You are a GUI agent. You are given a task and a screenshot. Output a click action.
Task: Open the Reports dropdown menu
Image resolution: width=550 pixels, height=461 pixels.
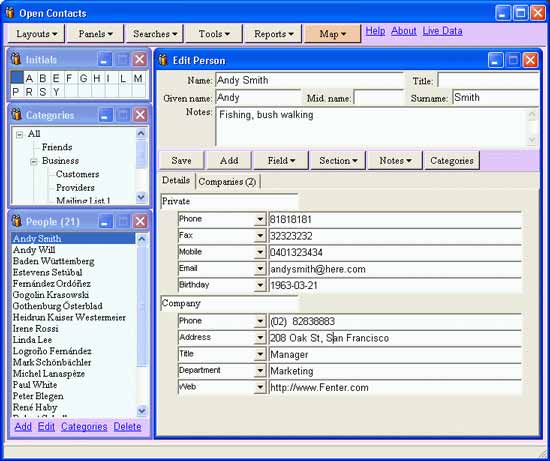[273, 34]
